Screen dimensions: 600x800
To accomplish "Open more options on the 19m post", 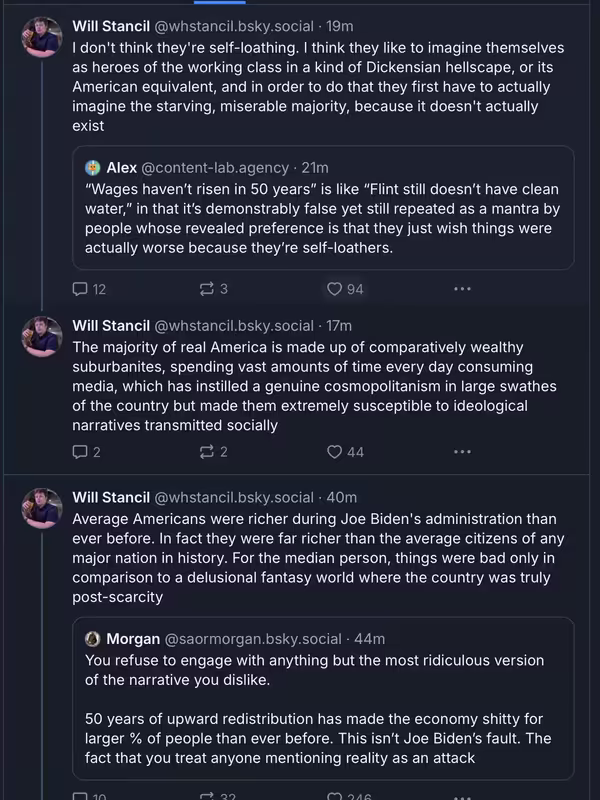I will pyautogui.click(x=462, y=289).
